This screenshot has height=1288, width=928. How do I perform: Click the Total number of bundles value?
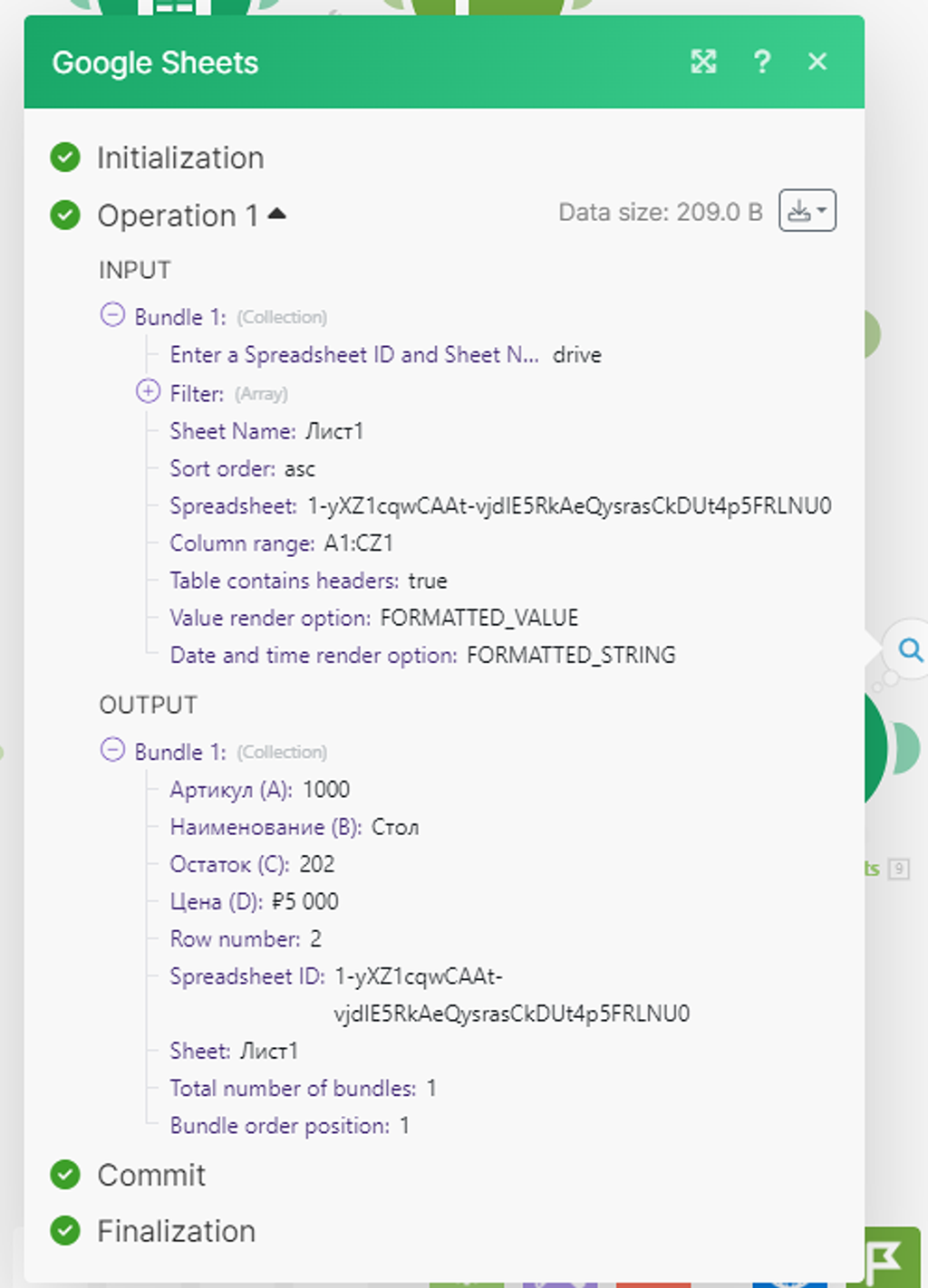point(431,1088)
